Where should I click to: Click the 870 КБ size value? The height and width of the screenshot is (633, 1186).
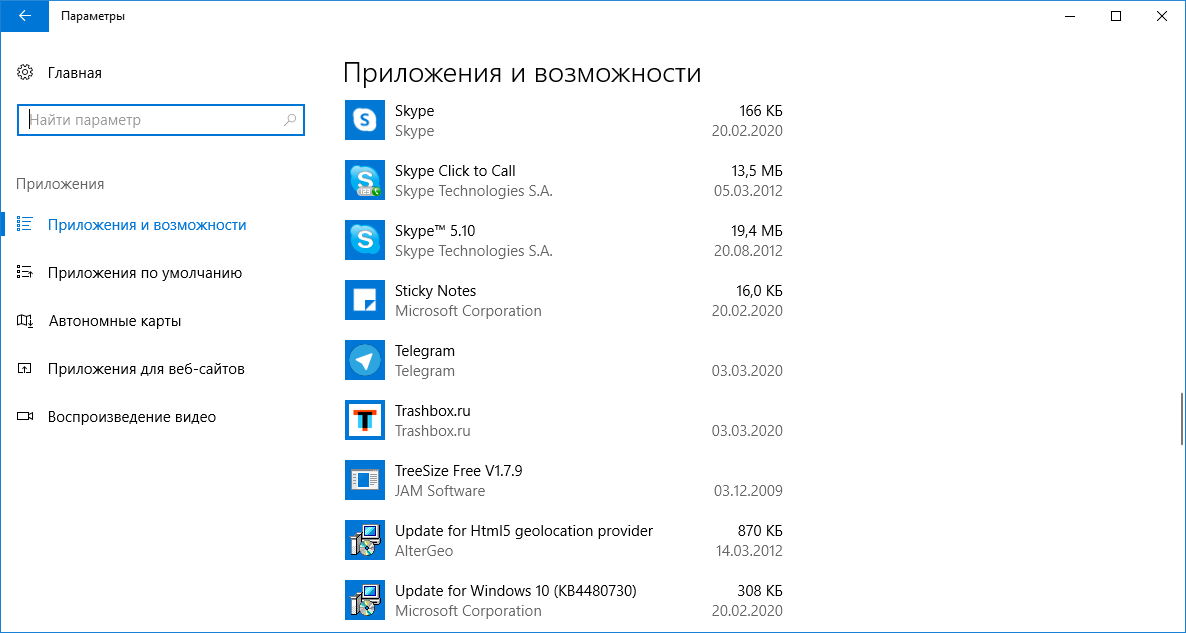pos(760,530)
